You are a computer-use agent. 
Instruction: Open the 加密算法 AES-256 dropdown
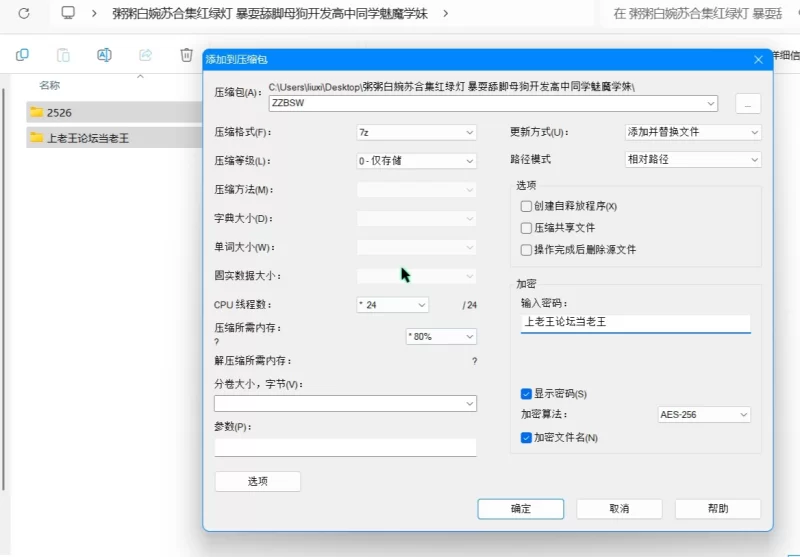pos(704,415)
